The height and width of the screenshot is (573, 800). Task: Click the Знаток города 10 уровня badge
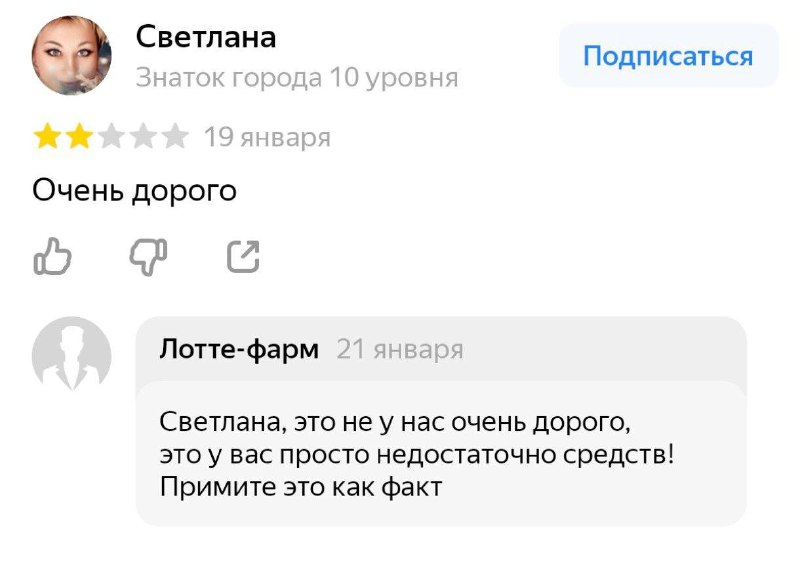[x=297, y=78]
